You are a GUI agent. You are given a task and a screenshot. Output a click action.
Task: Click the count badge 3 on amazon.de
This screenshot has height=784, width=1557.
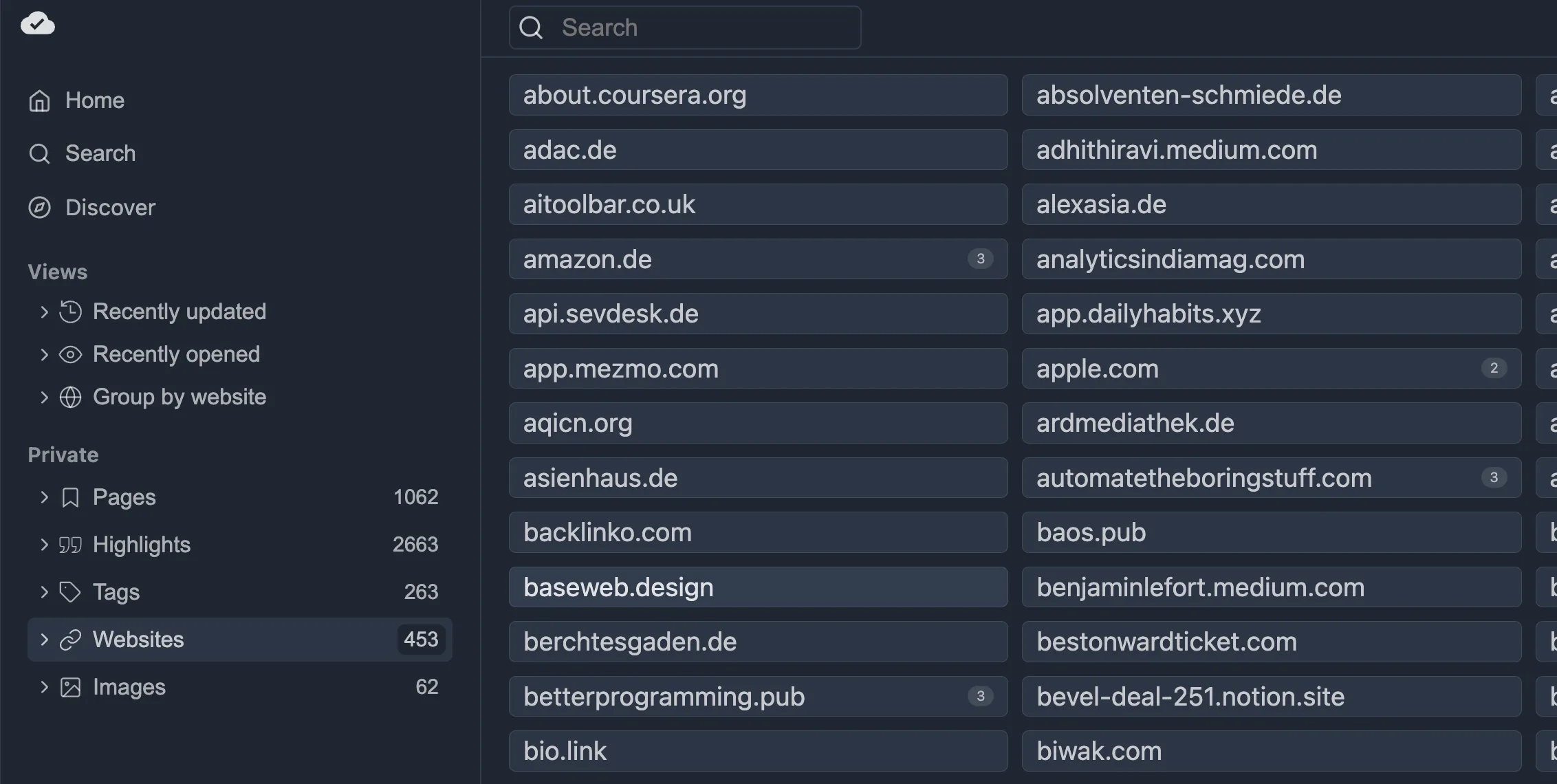[x=981, y=259]
